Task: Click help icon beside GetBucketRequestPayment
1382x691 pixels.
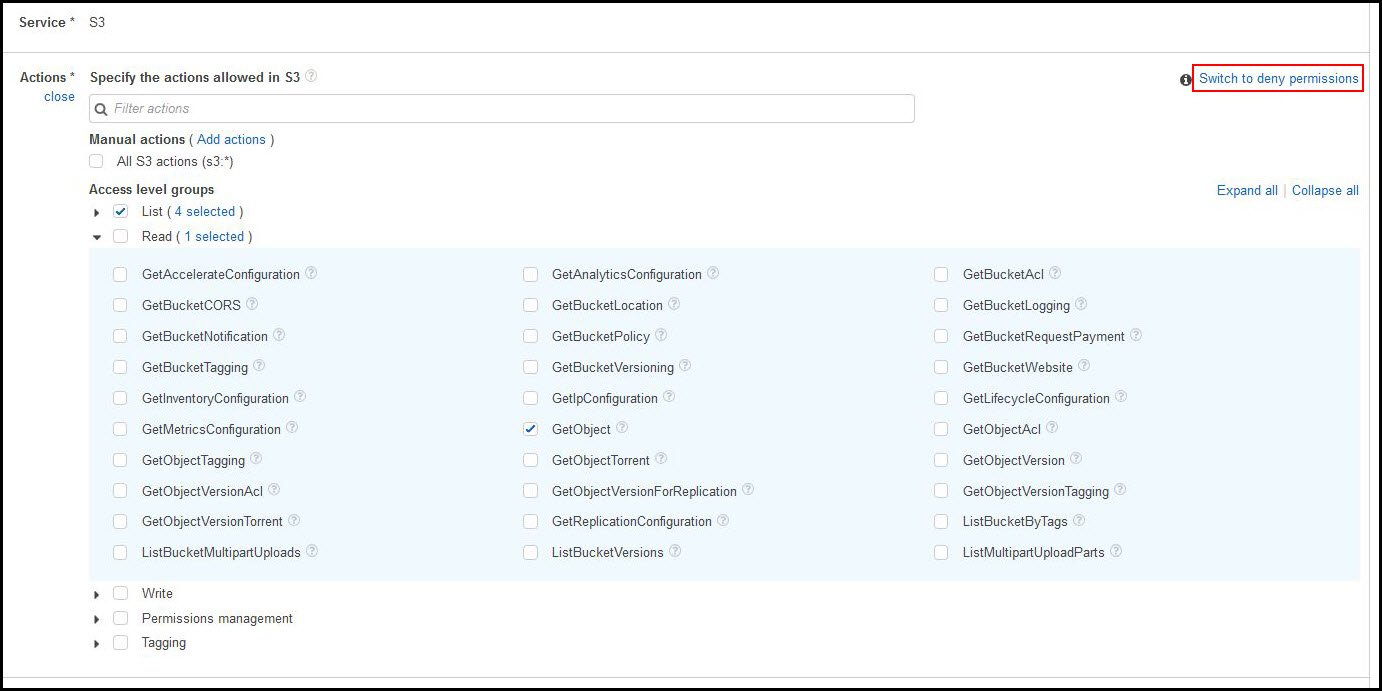Action: click(1136, 335)
